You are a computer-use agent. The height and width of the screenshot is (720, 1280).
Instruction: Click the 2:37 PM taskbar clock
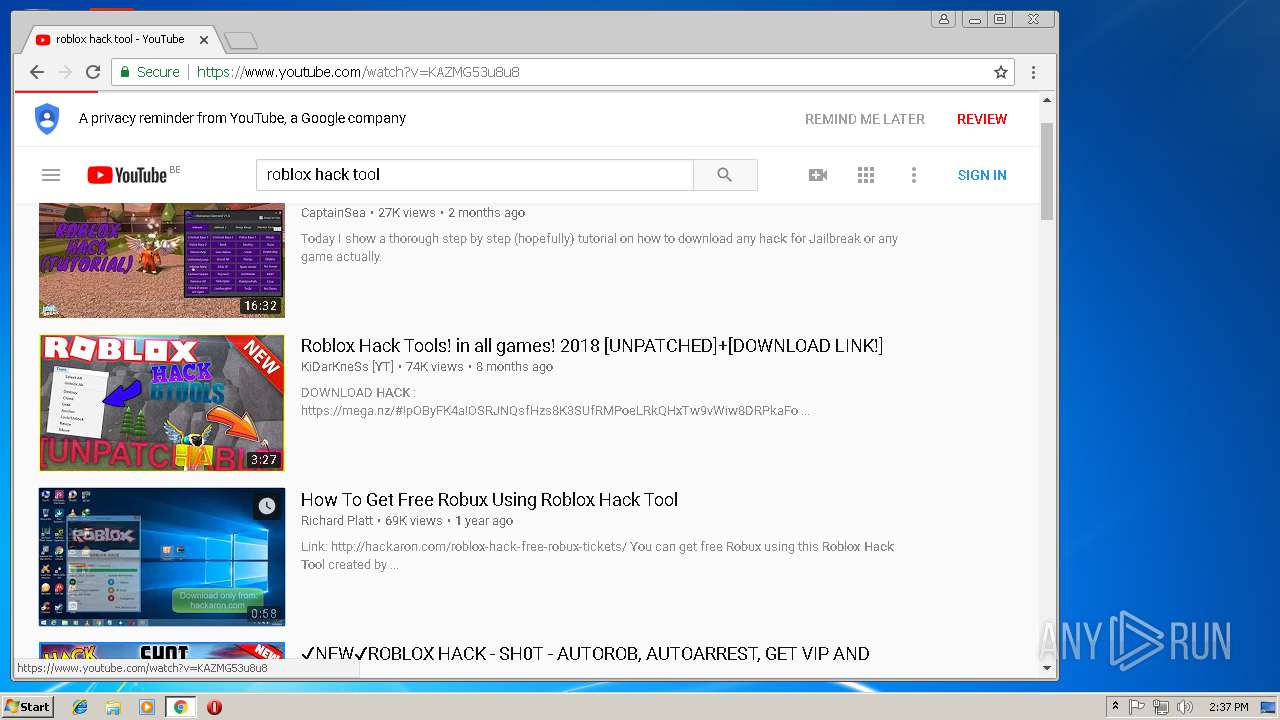pos(1228,707)
